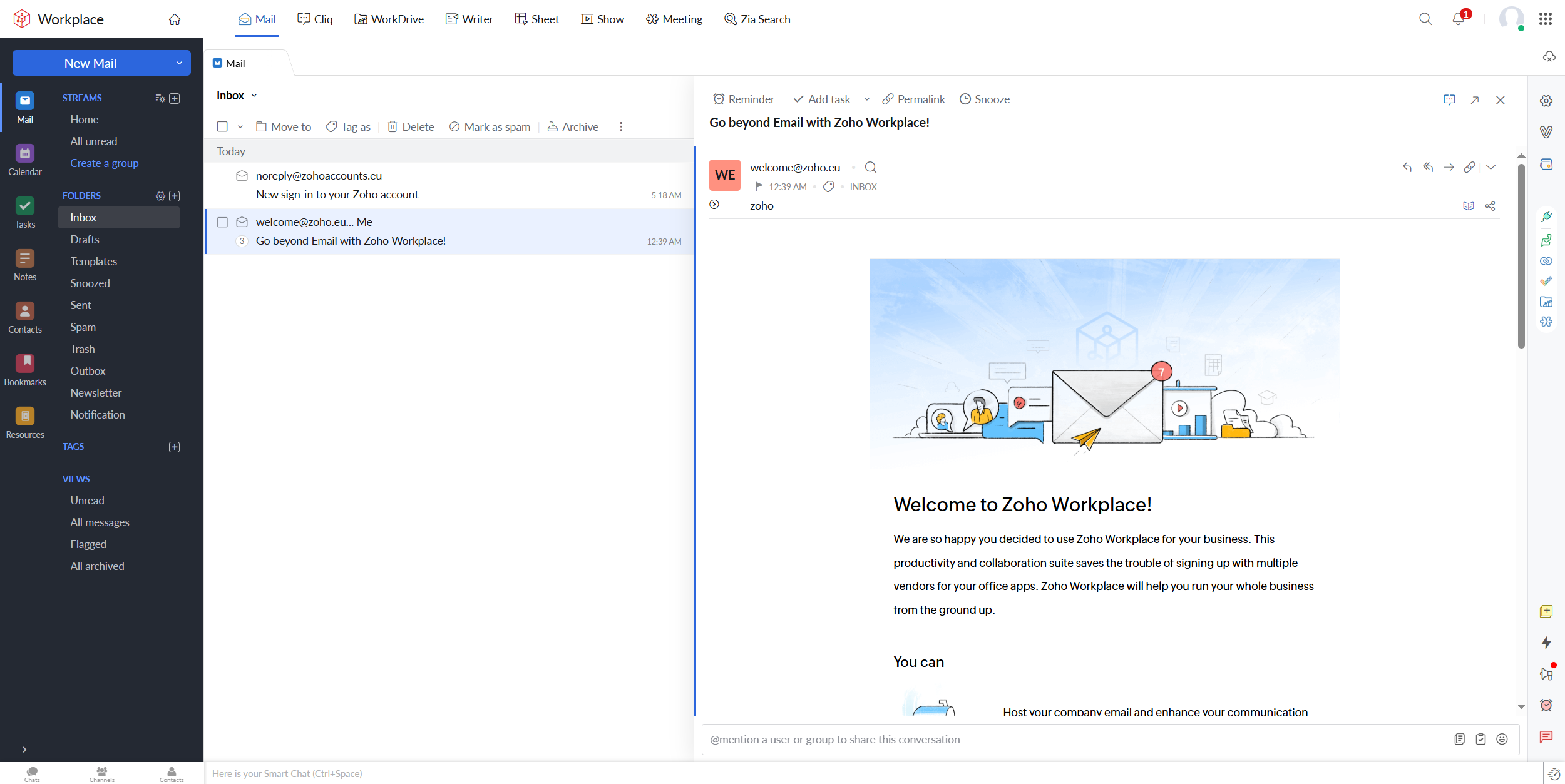Go to the Workplace home icon

coord(175,19)
